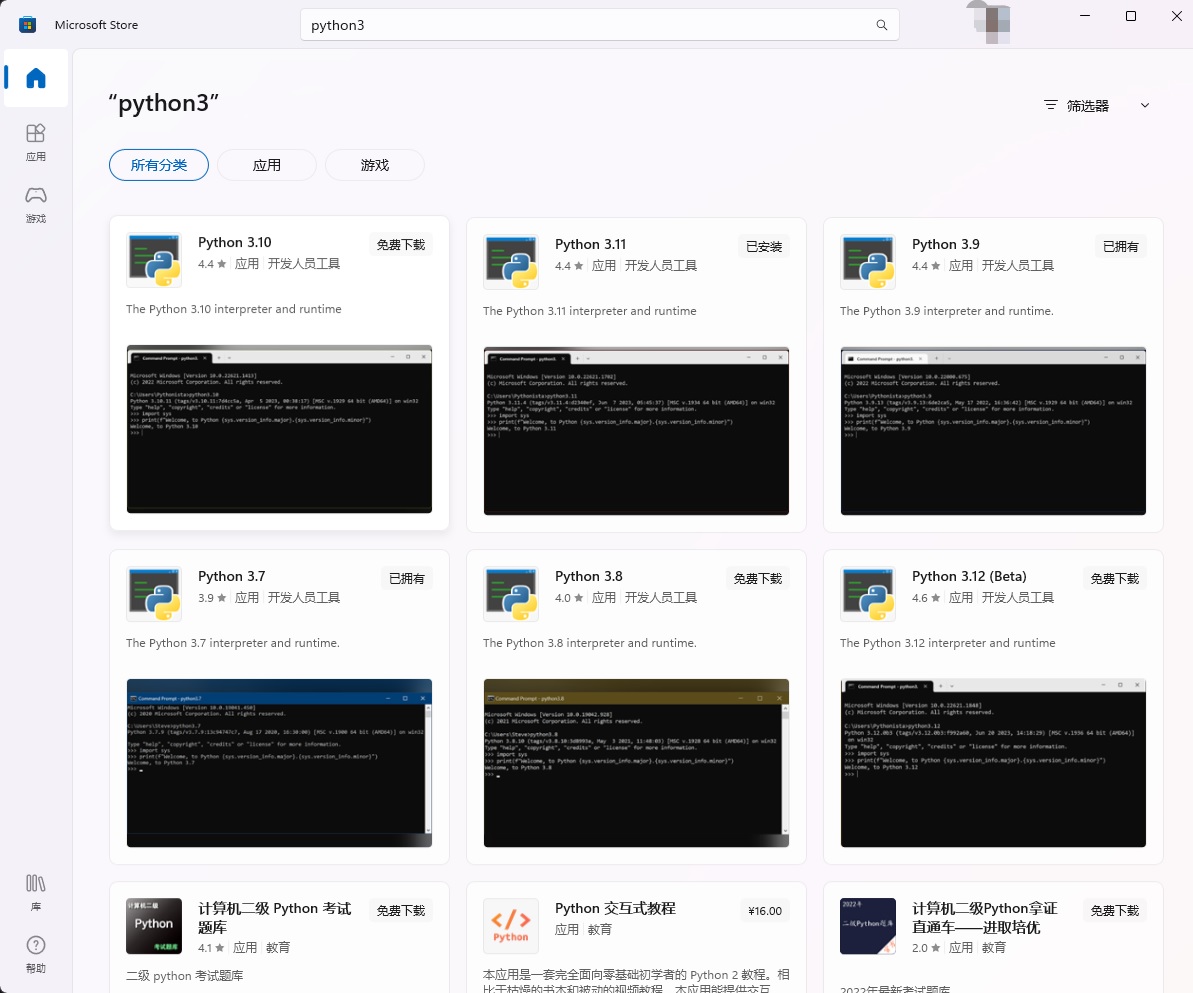Open the user profile avatar
1193x993 pixels.
click(x=991, y=23)
